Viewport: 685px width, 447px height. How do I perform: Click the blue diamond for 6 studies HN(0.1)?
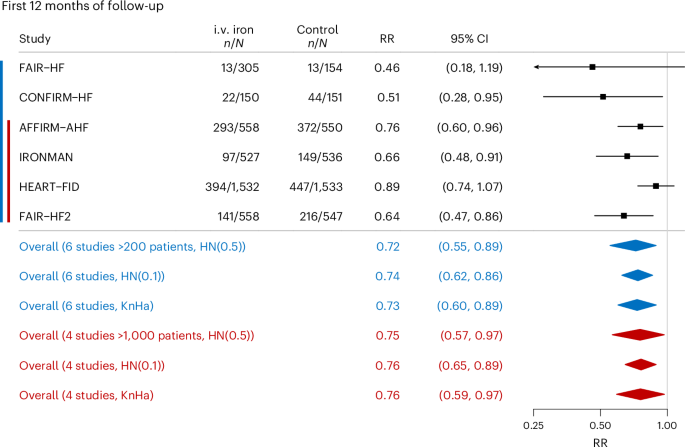[637, 275]
